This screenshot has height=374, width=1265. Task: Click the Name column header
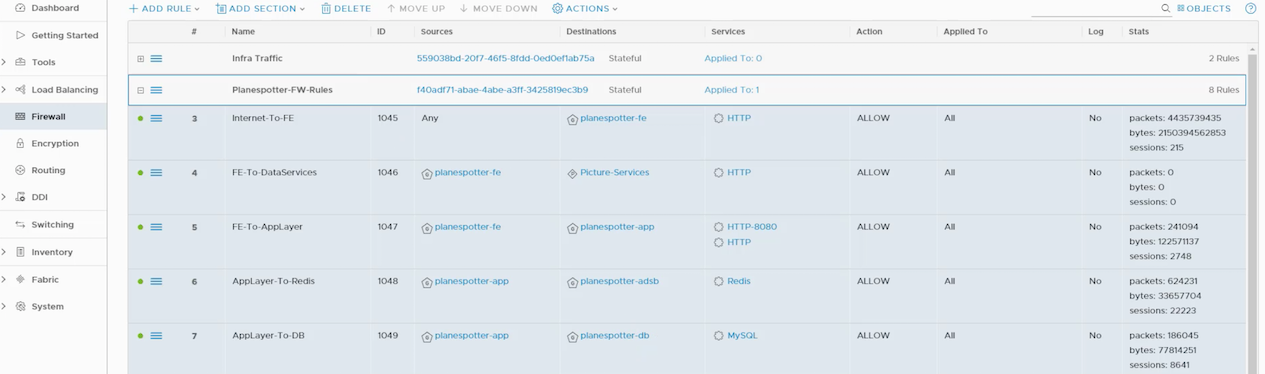[x=243, y=32]
